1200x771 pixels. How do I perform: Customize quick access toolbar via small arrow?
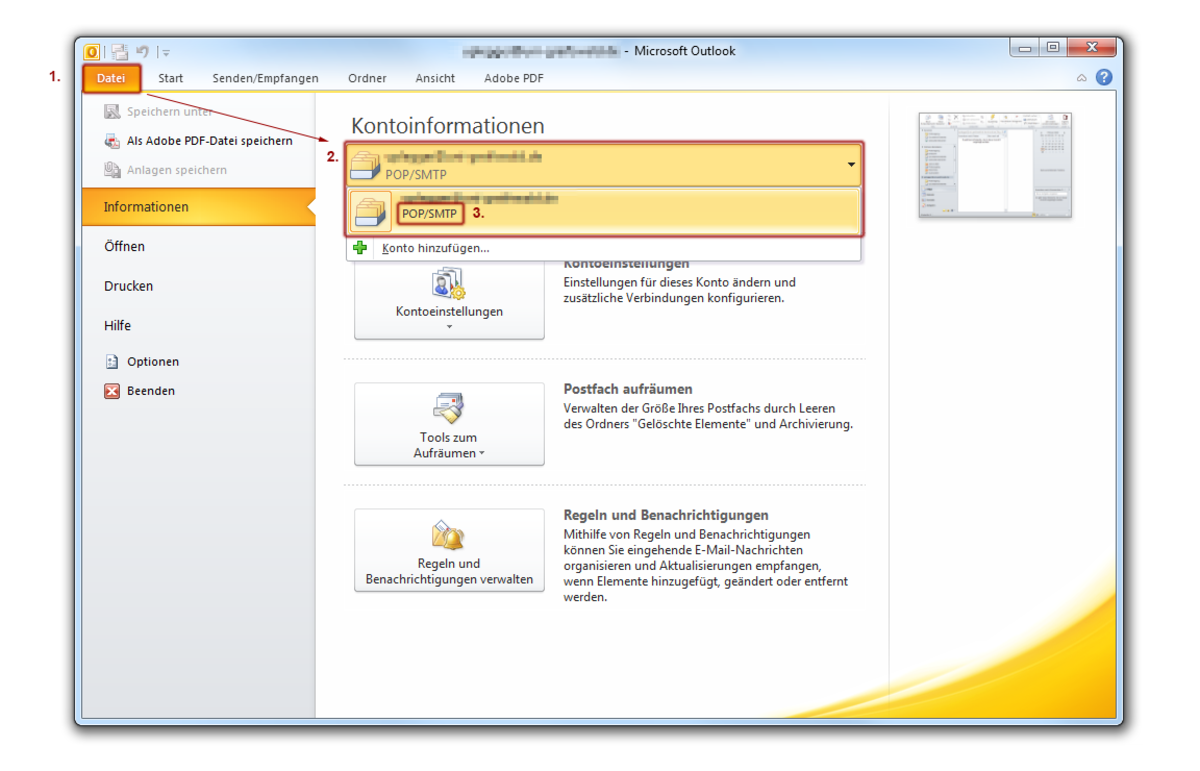(x=166, y=53)
